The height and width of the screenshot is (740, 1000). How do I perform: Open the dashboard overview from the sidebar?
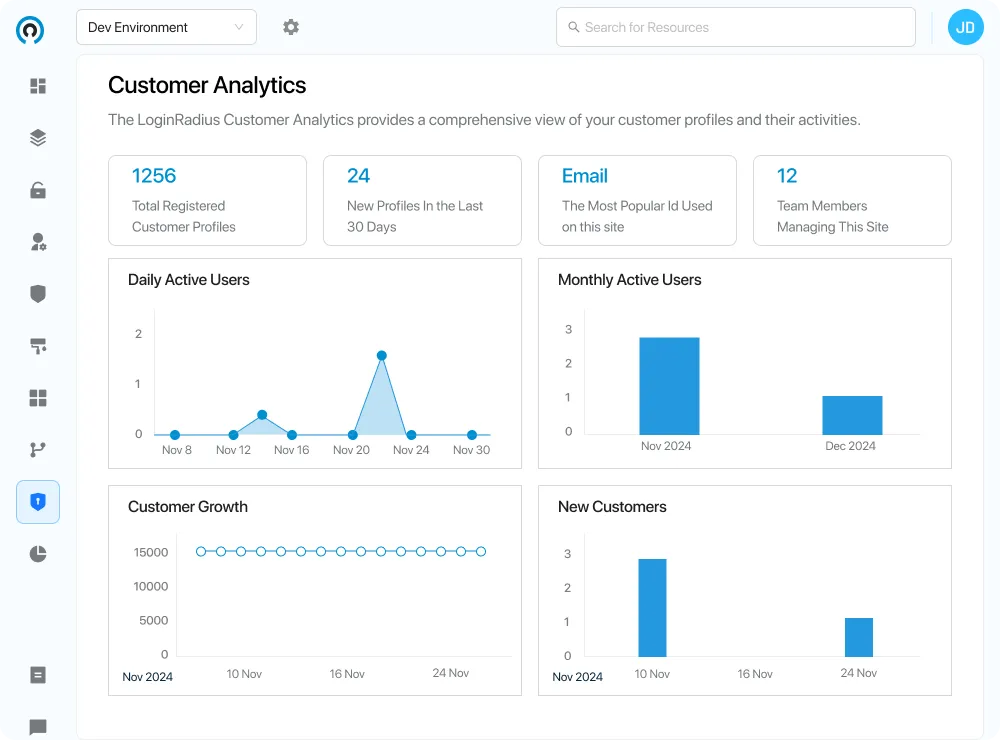tap(37, 86)
